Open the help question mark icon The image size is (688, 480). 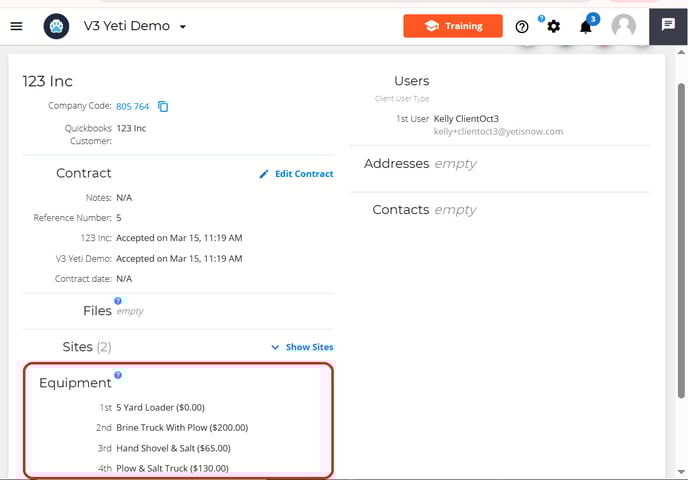pyautogui.click(x=522, y=27)
